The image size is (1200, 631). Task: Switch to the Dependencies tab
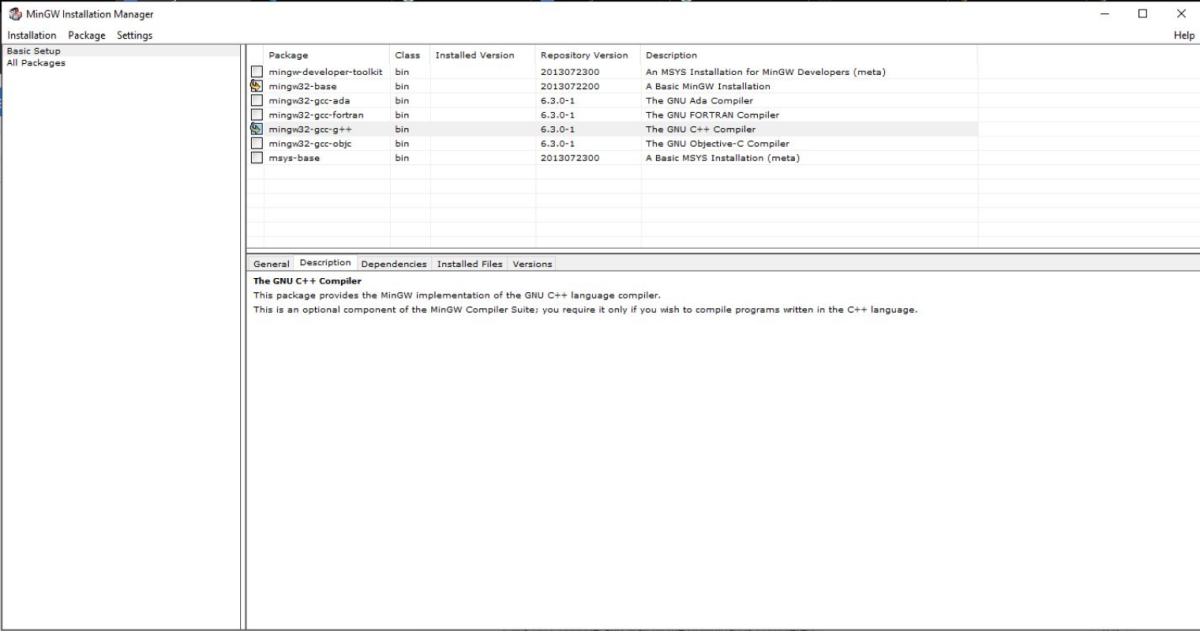point(393,264)
